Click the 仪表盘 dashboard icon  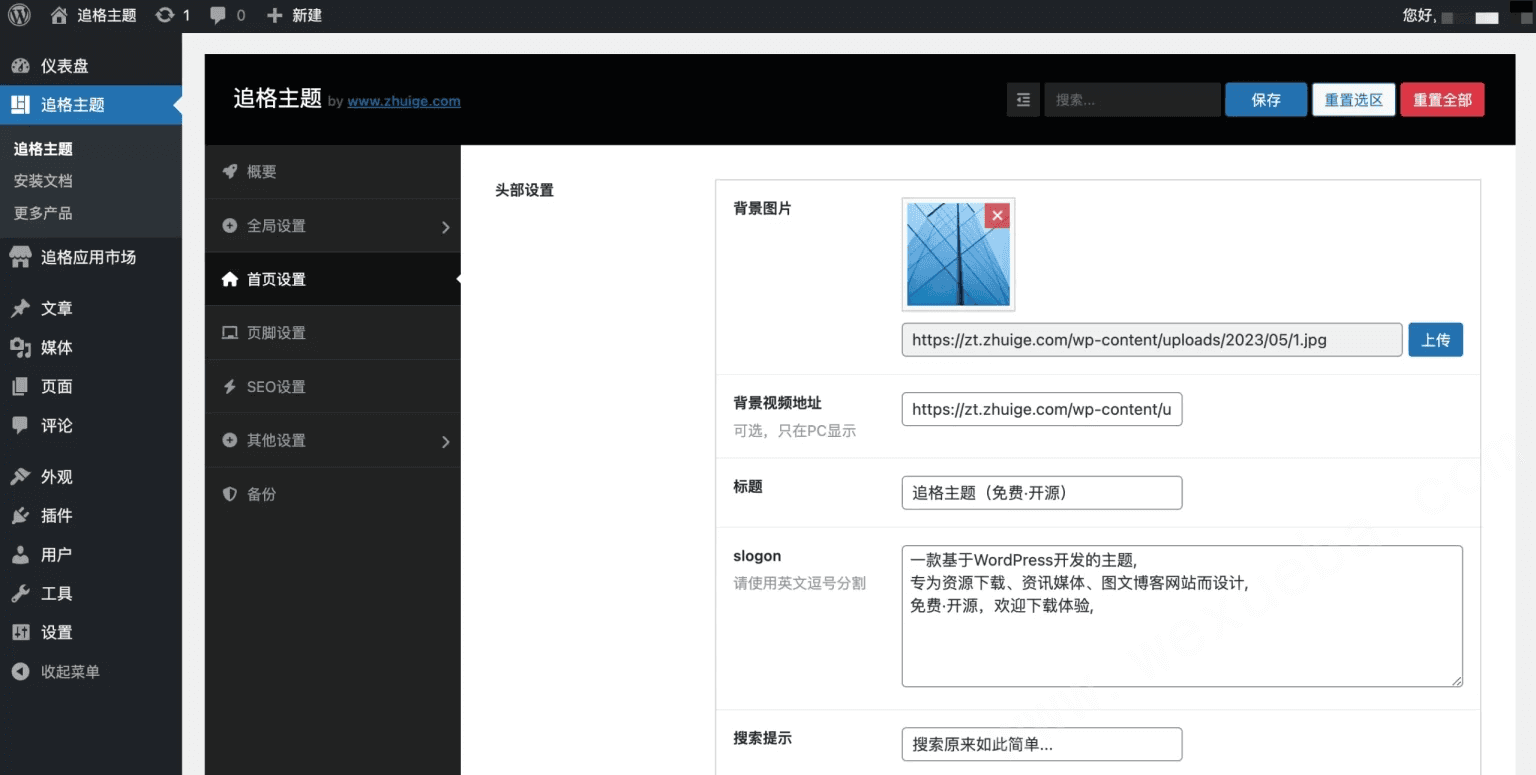pos(20,66)
